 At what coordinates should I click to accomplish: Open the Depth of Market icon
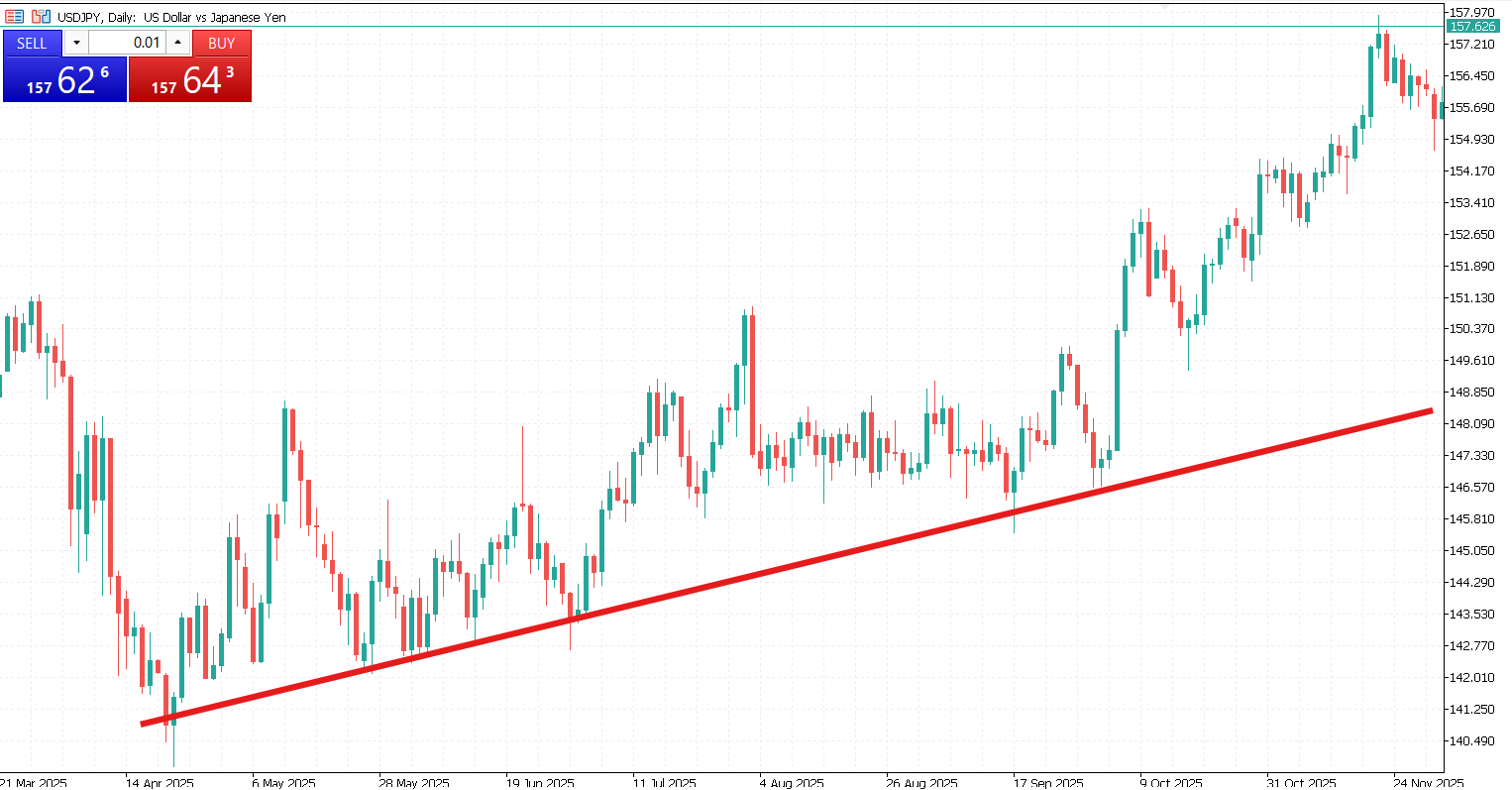tap(41, 17)
